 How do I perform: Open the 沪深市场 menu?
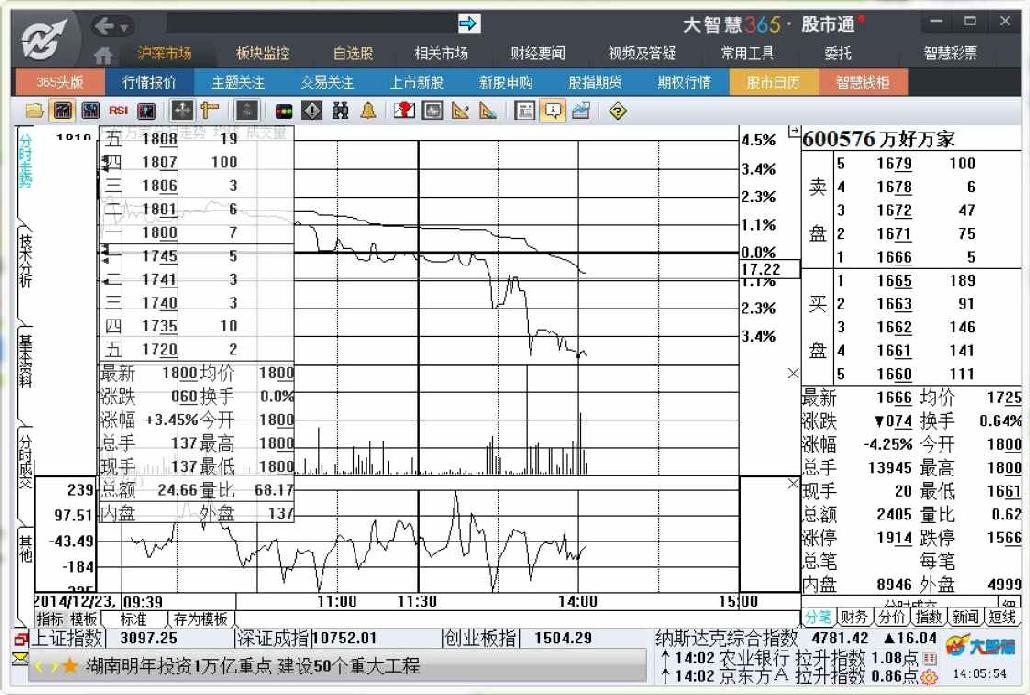tap(164, 53)
